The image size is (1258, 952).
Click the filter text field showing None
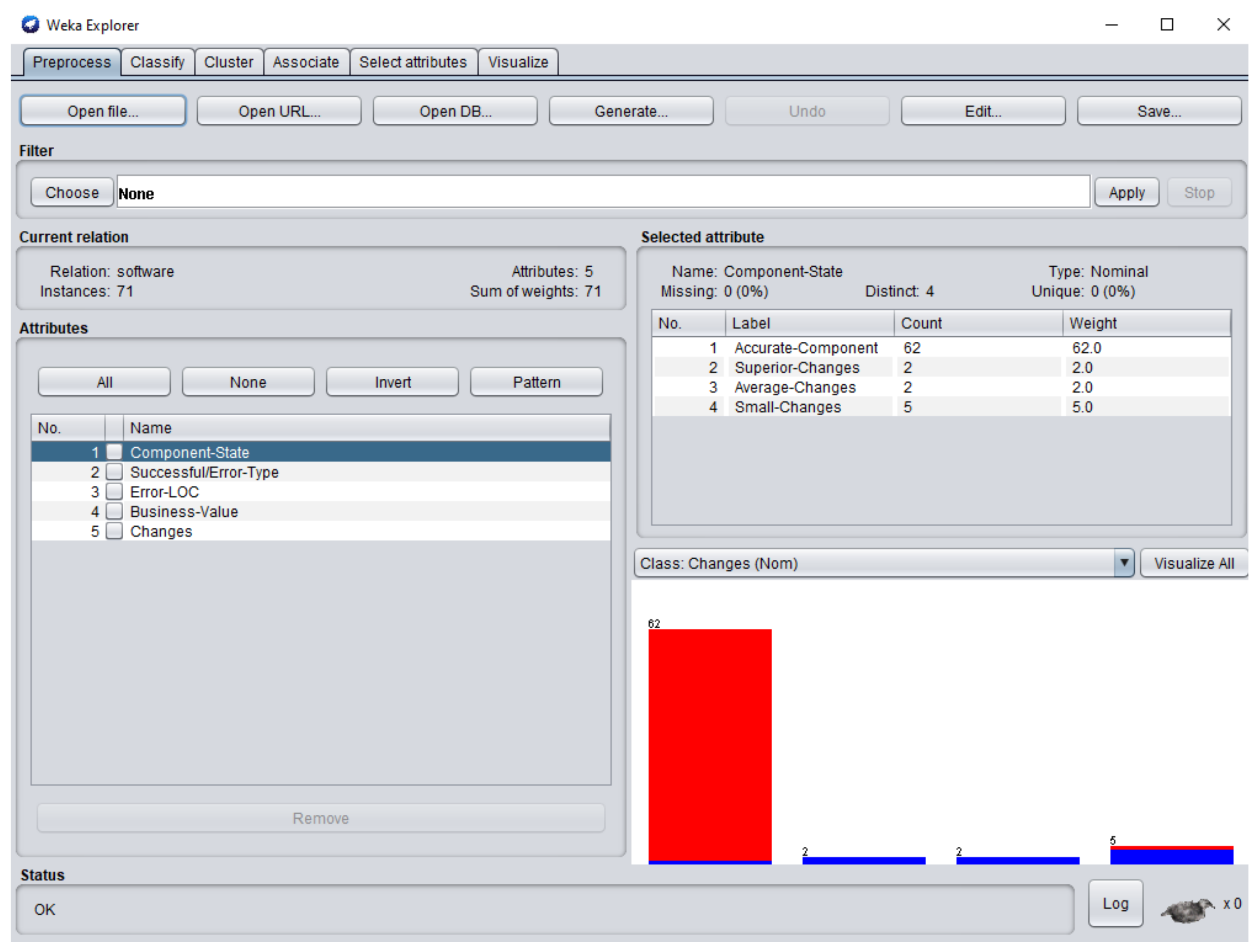click(x=603, y=193)
